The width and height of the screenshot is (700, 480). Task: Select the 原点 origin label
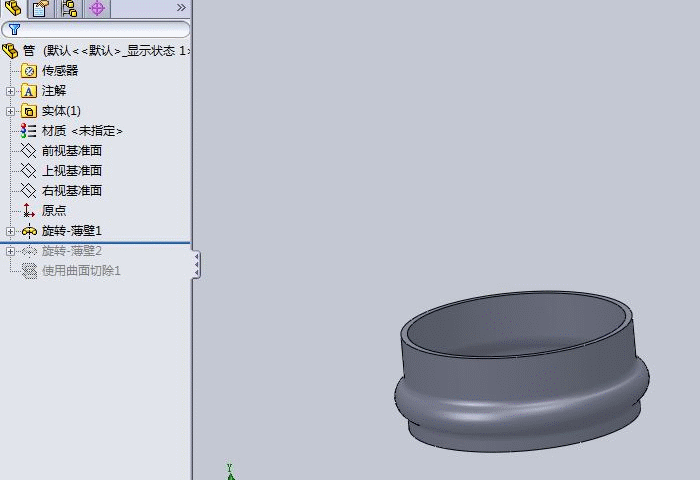pyautogui.click(x=54, y=210)
